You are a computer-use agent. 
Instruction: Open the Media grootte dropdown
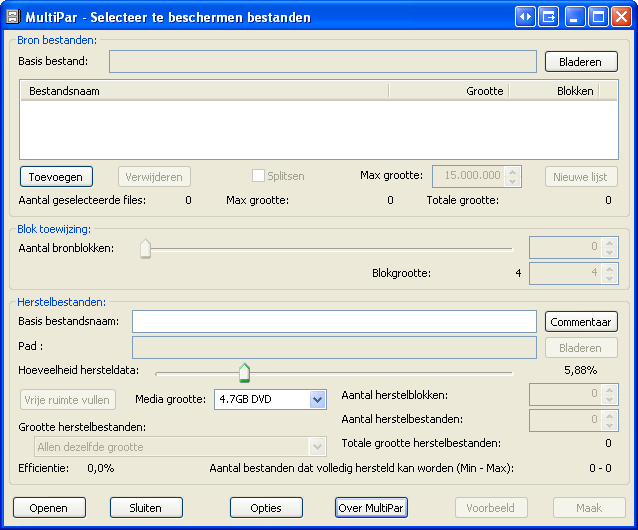[317, 399]
